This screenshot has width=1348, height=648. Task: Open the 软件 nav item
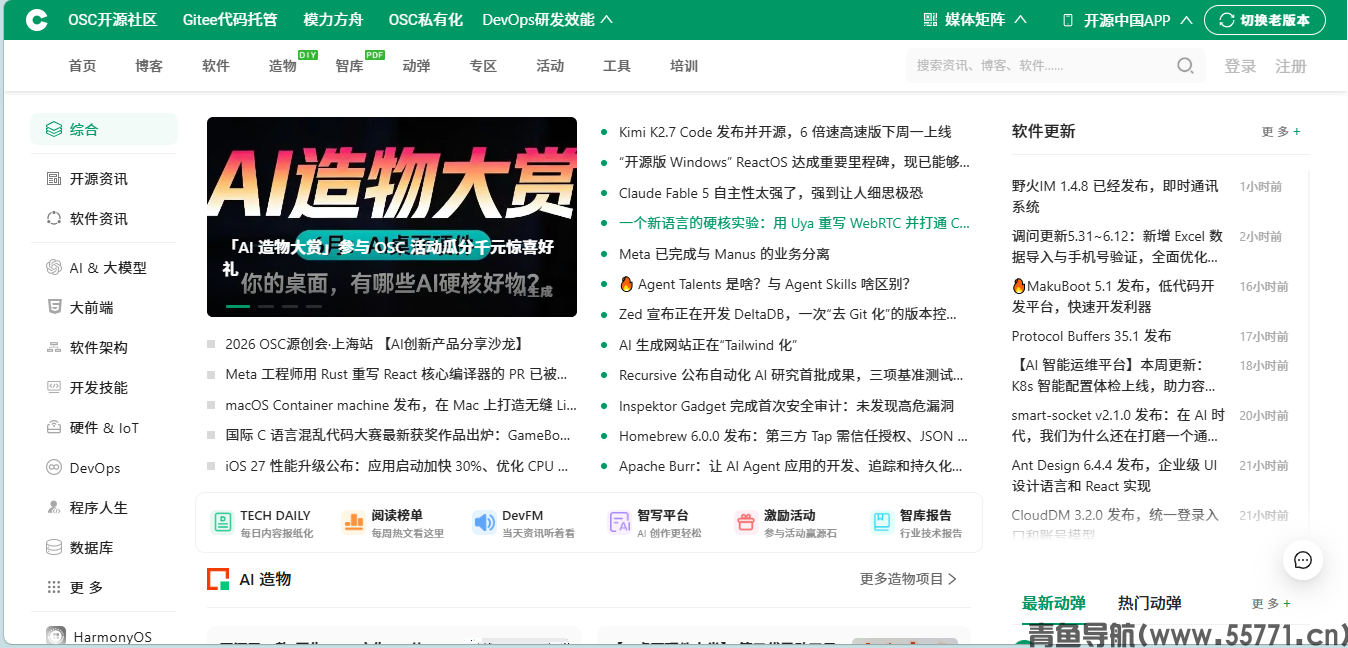click(216, 66)
